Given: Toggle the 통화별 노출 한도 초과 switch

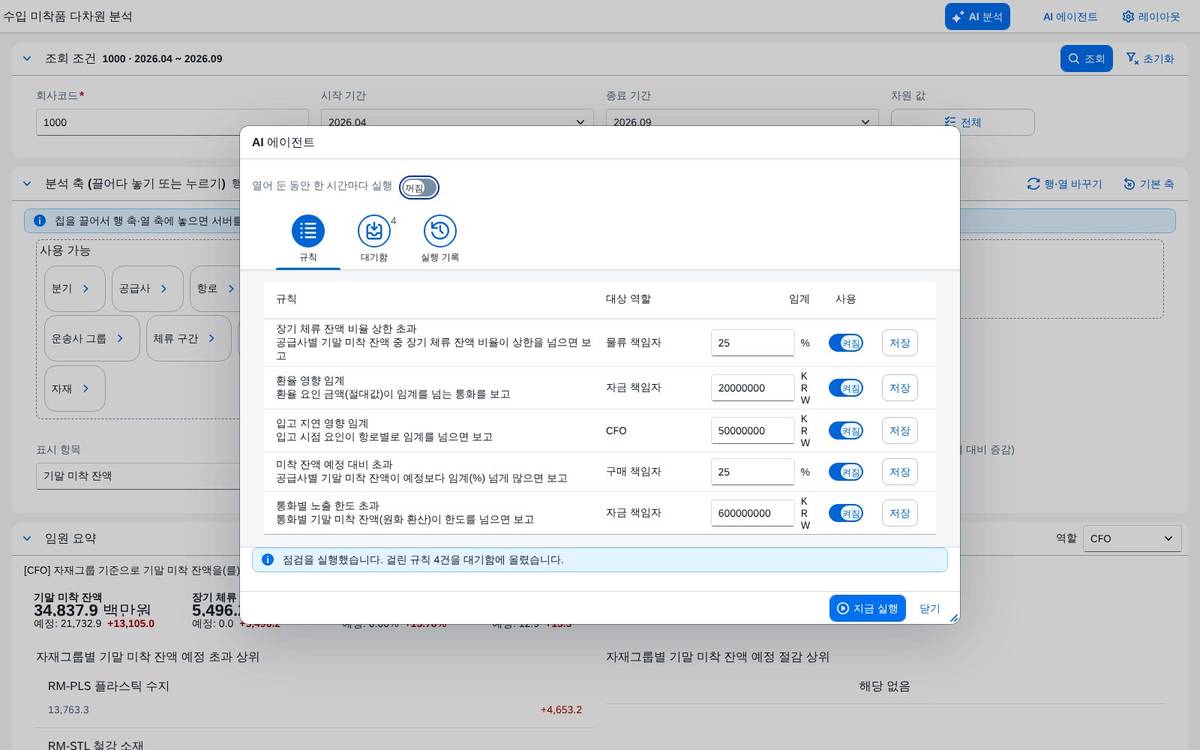Looking at the screenshot, I should [x=846, y=513].
